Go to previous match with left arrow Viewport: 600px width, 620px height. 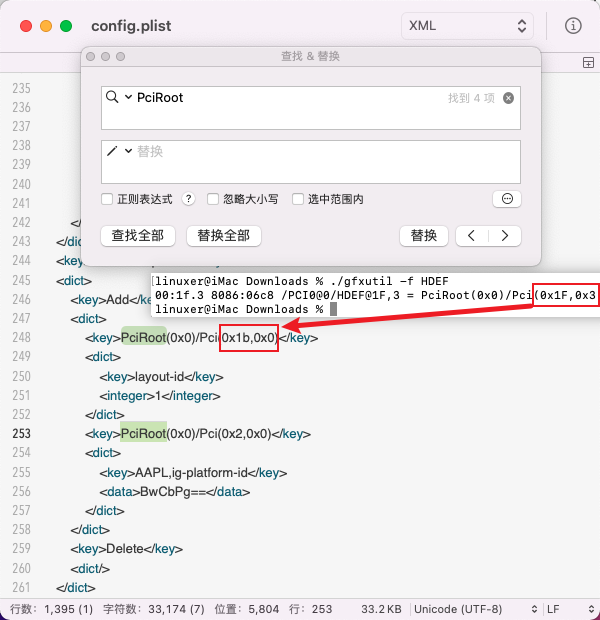(472, 236)
